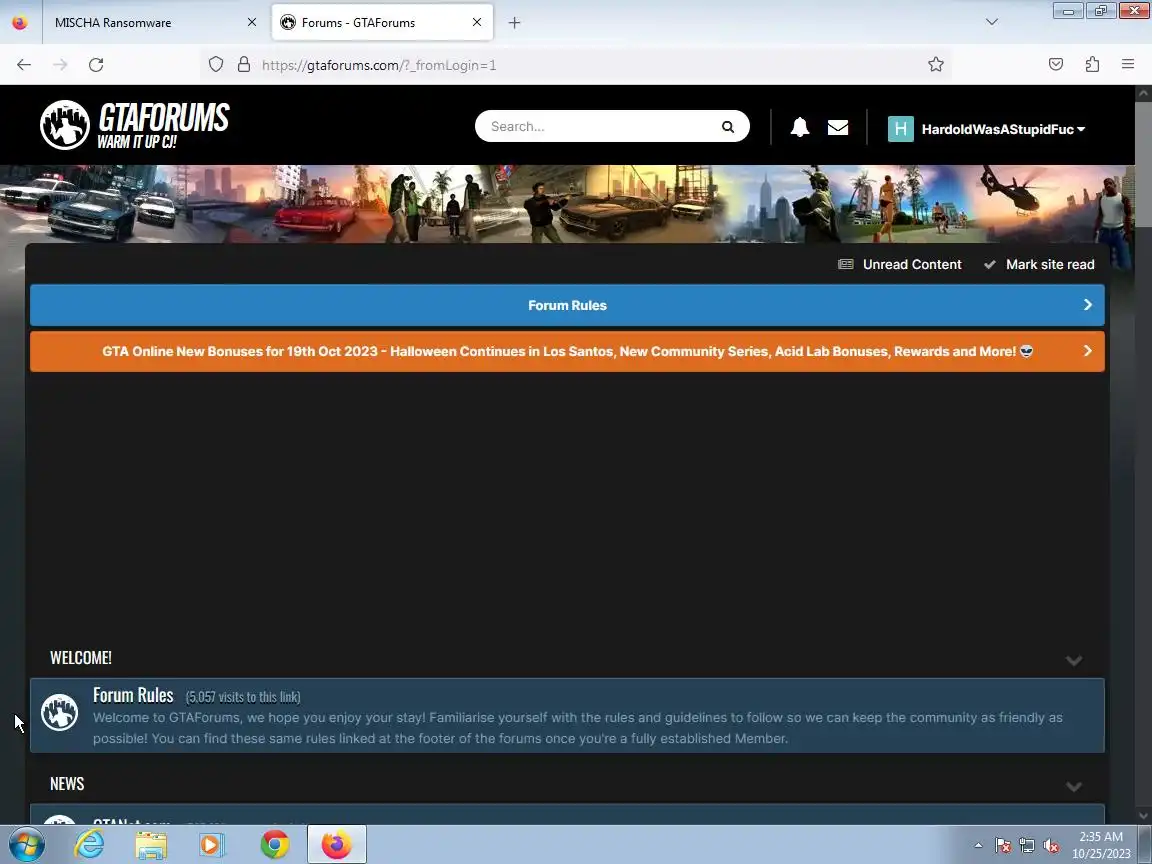Click the GTAForums logo in header
1152x864 pixels.
[134, 125]
